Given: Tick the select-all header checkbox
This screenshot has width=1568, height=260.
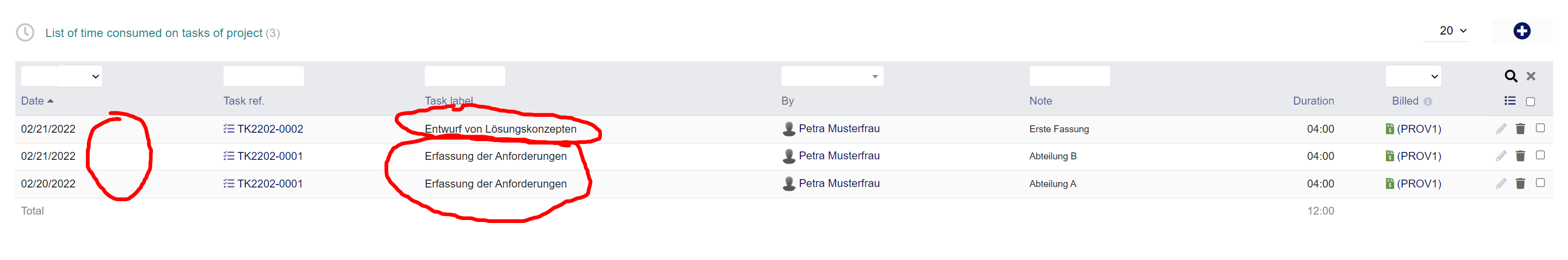Looking at the screenshot, I should (1531, 102).
